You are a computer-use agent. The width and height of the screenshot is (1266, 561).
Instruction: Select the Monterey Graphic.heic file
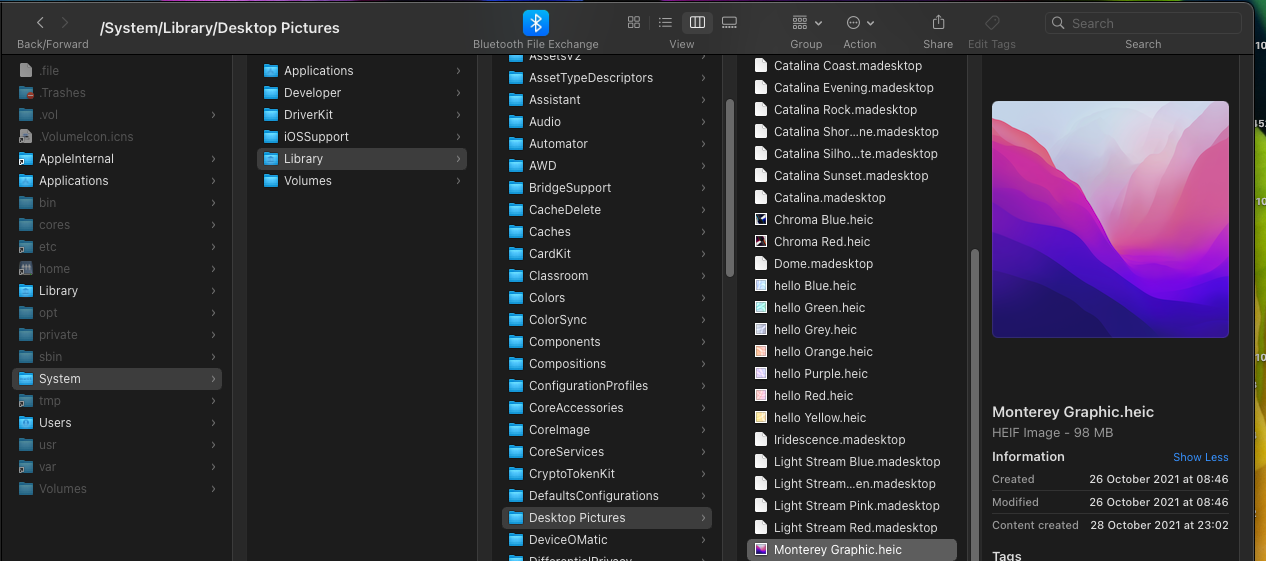[x=852, y=550]
